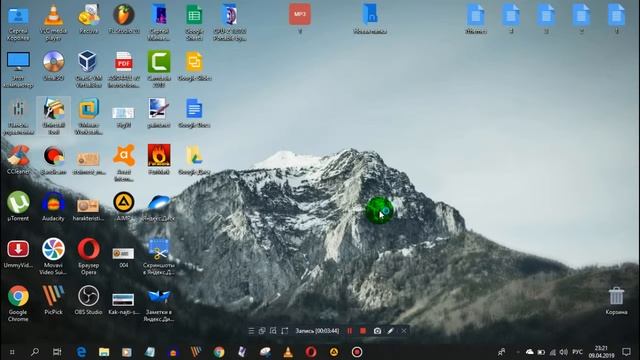This screenshot has width=640, height=360.
Task: Launch CCleaner from the desktop
Action: (18, 160)
